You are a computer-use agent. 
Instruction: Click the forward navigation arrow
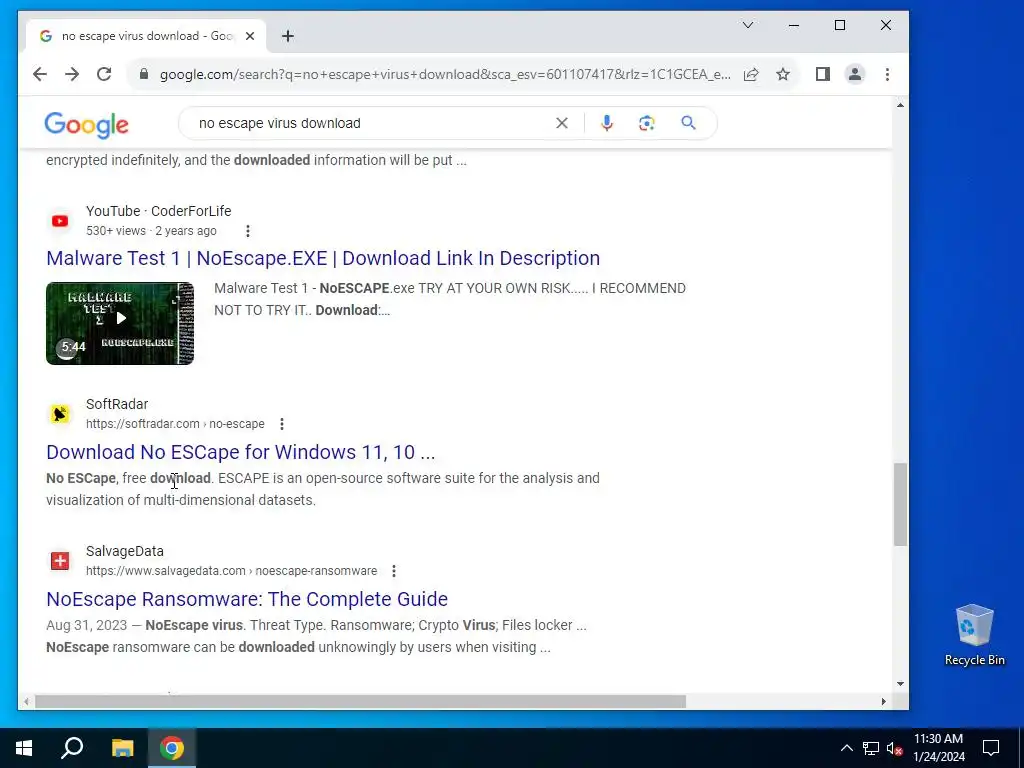(x=72, y=74)
